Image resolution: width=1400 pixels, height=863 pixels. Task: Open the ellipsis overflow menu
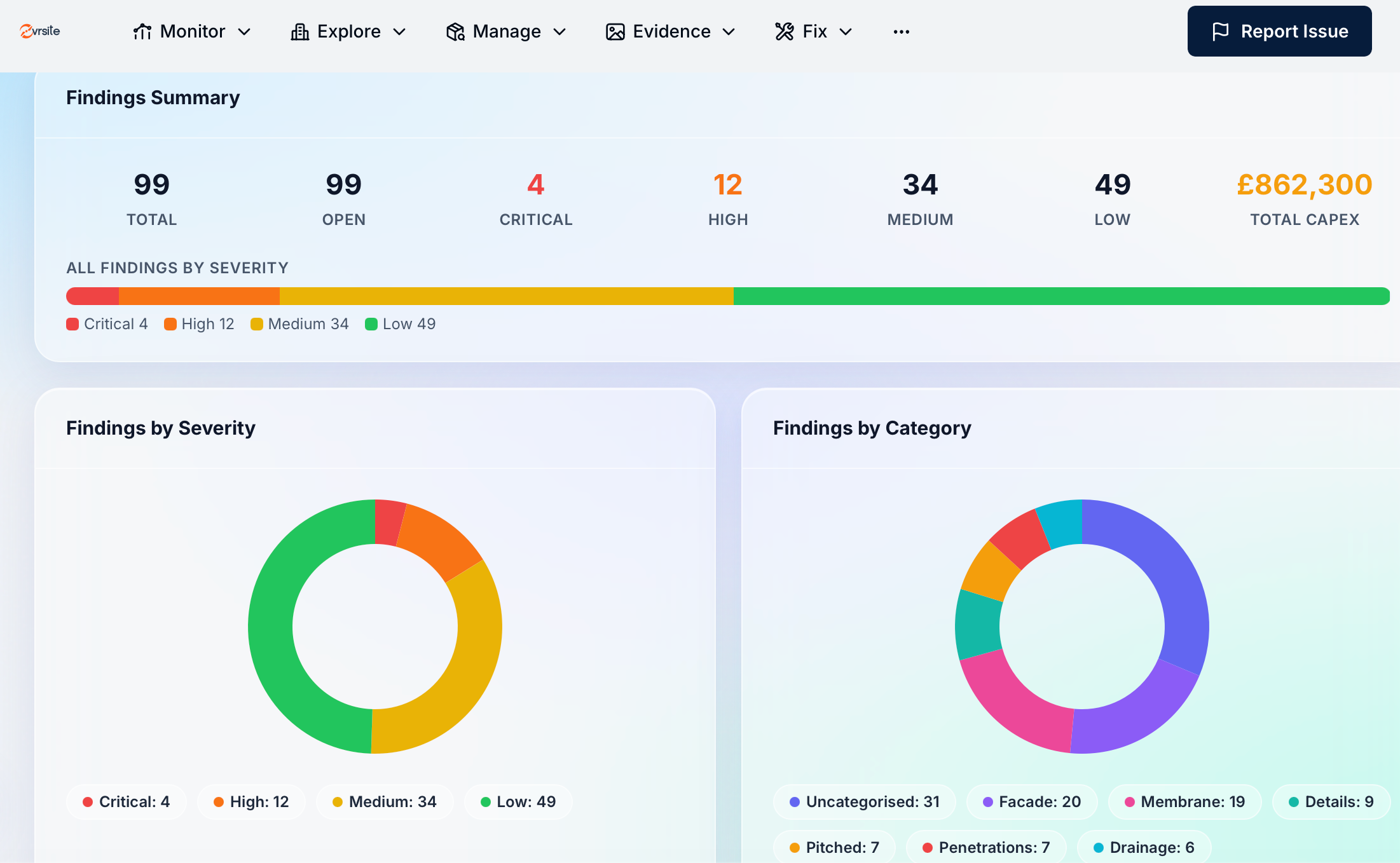coord(900,31)
